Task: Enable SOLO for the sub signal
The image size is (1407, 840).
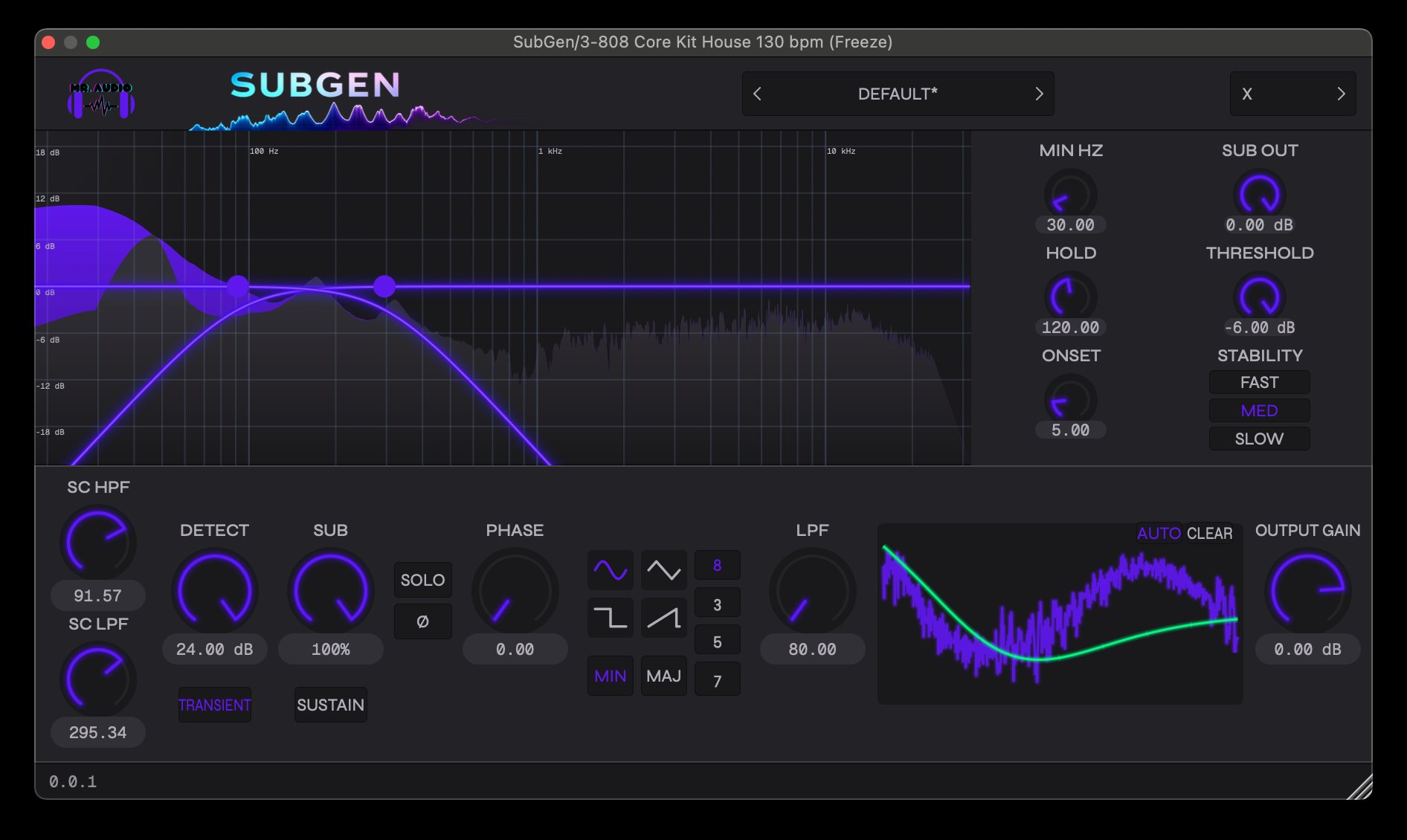Action: coord(422,579)
